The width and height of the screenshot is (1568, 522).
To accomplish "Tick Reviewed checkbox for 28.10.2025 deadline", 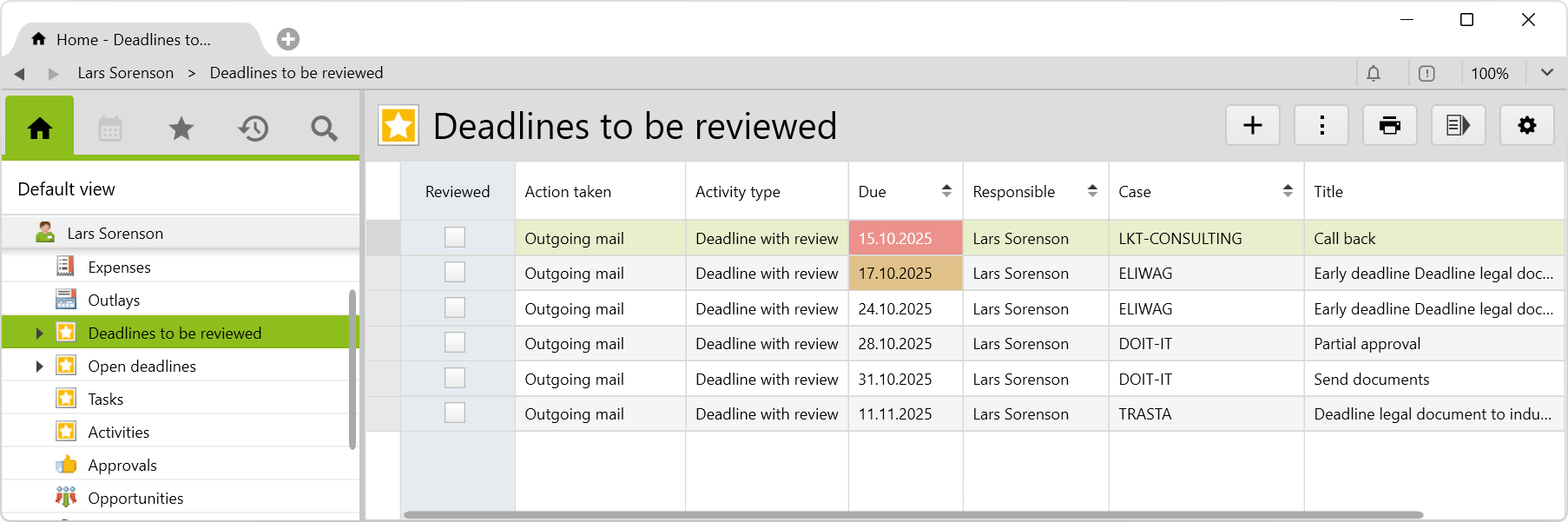I will pyautogui.click(x=455, y=342).
